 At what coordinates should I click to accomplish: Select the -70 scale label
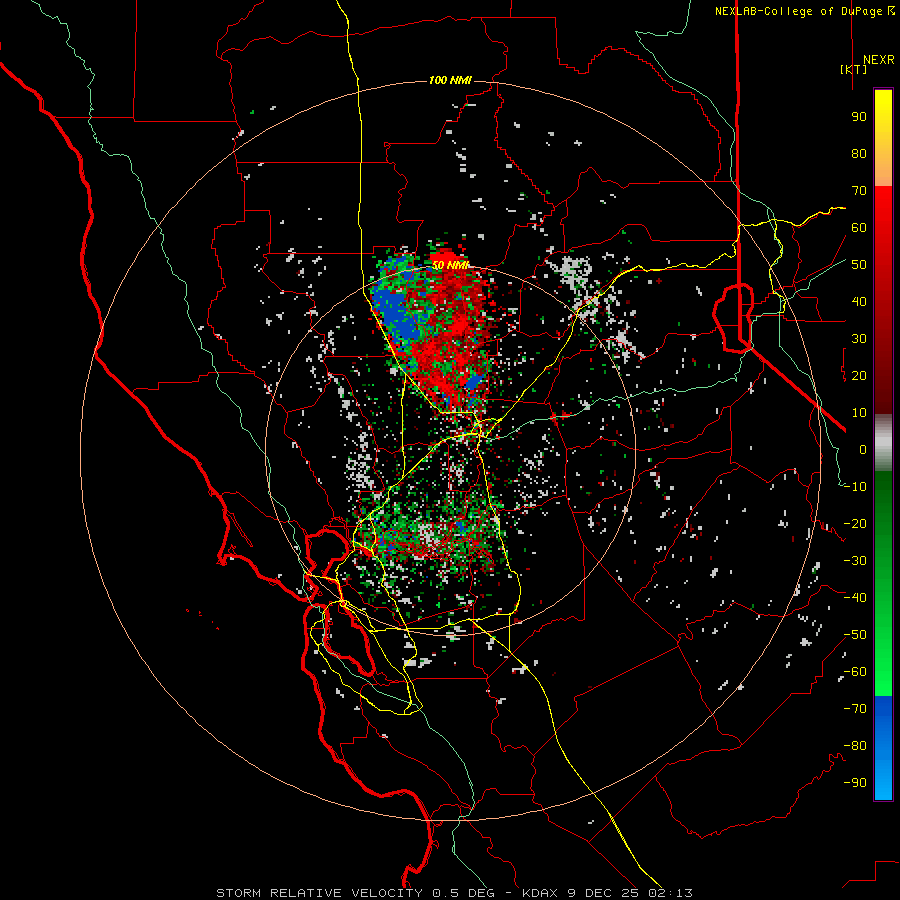[x=855, y=709]
